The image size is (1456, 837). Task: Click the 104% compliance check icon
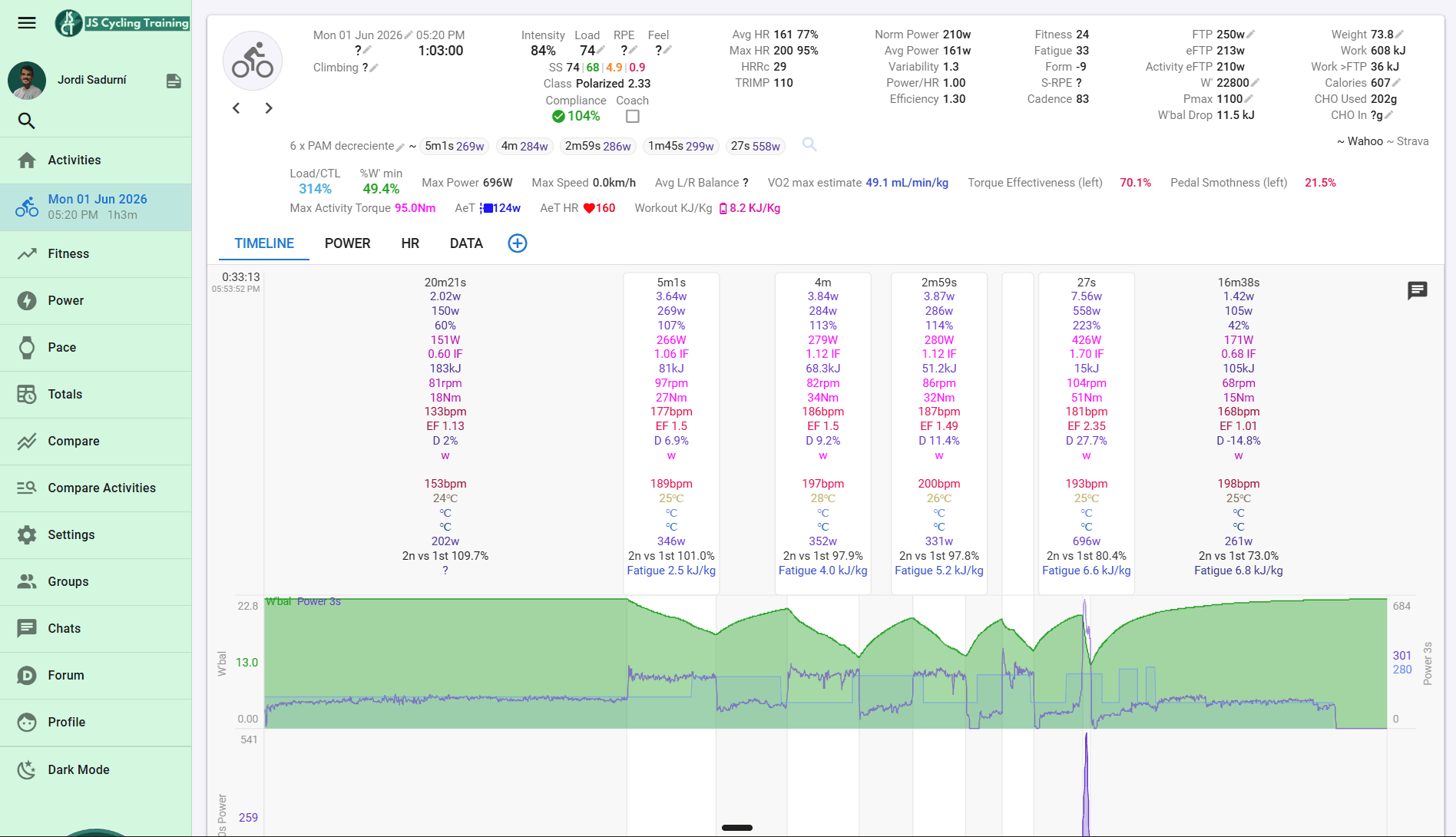tap(558, 117)
